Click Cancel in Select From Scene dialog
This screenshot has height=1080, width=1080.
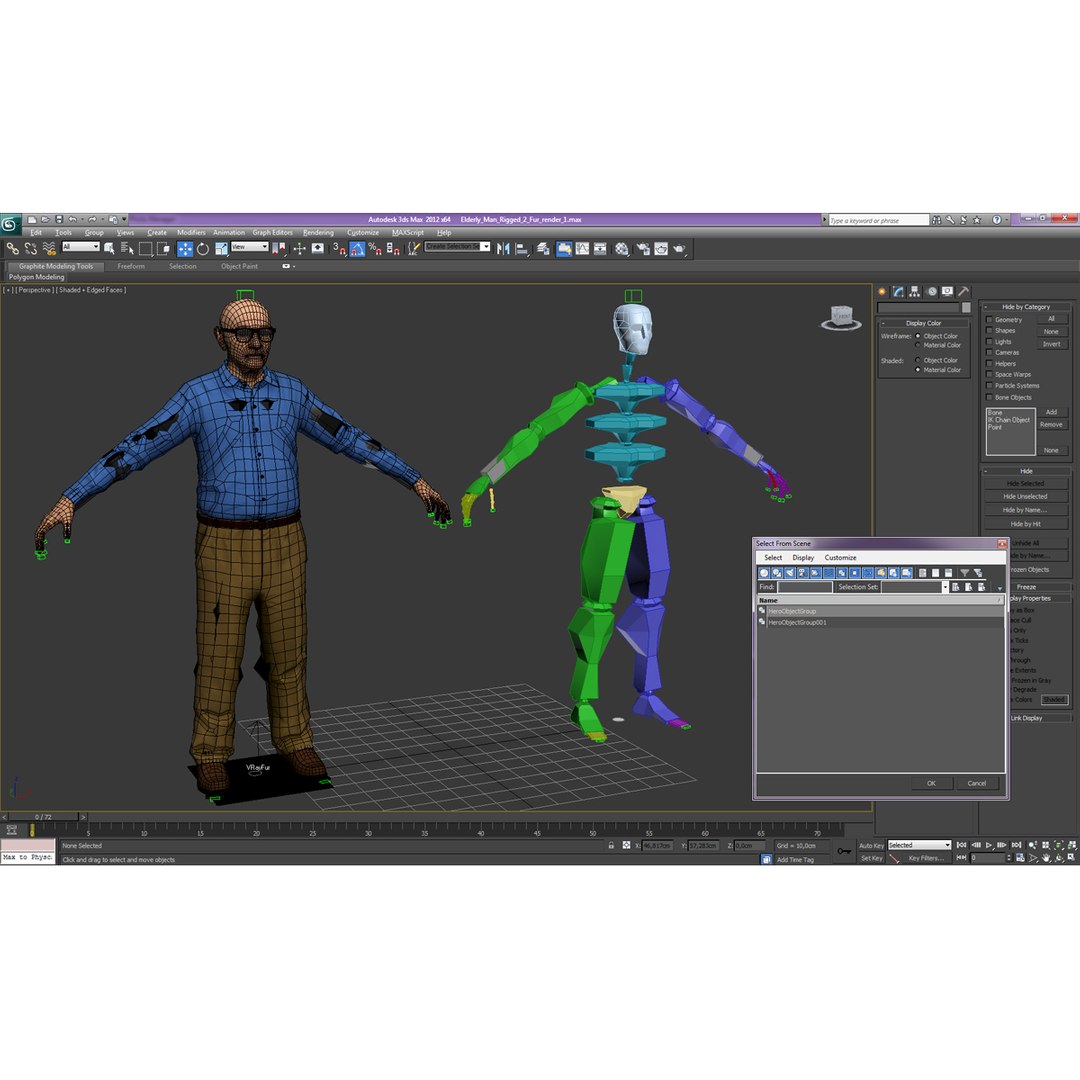point(977,783)
